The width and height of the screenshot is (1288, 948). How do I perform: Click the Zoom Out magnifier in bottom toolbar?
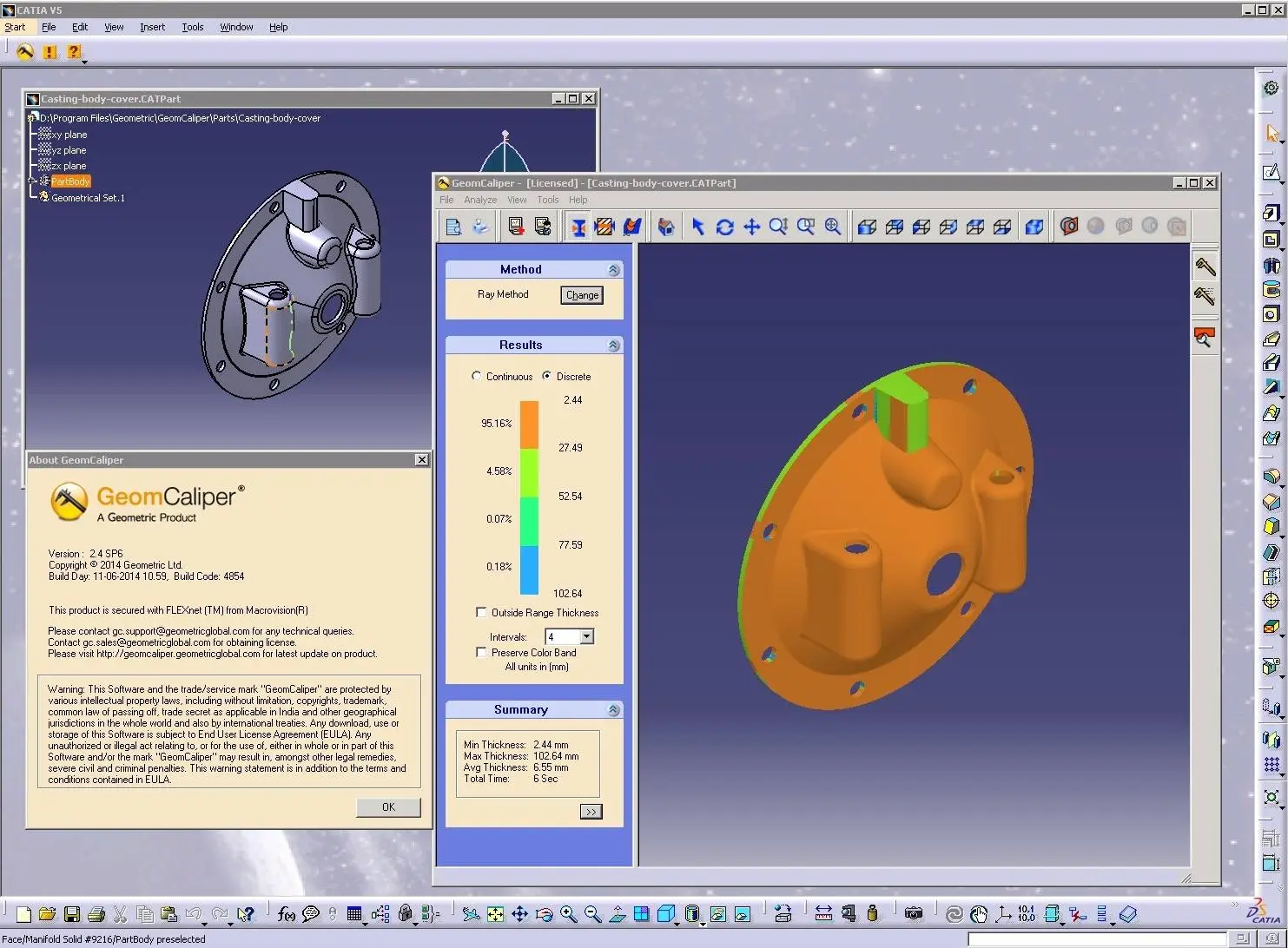[x=592, y=914]
